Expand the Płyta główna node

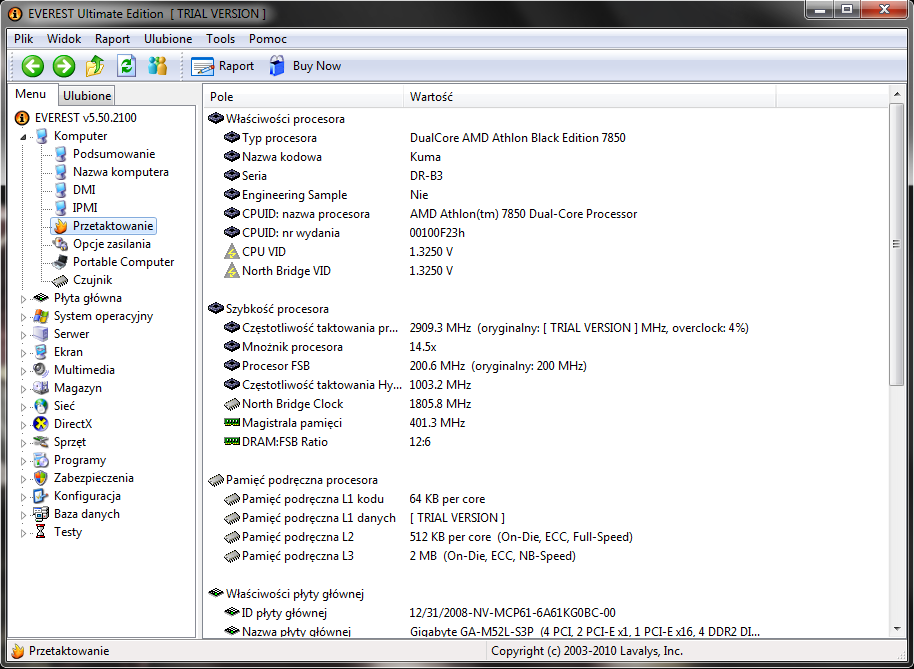(x=23, y=299)
